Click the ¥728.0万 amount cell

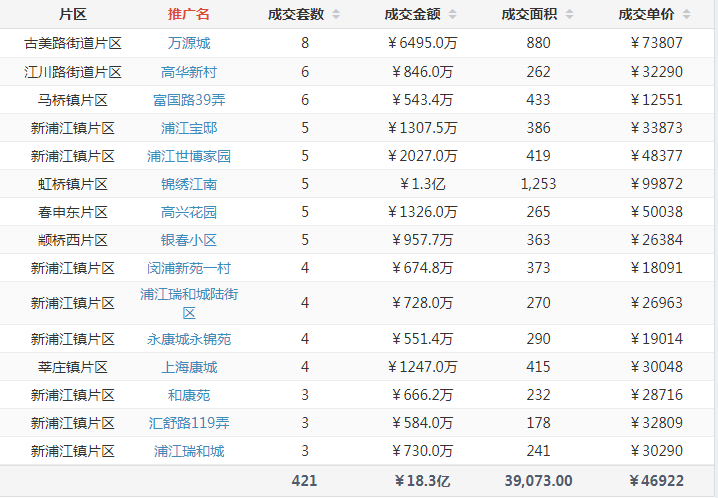tap(422, 303)
